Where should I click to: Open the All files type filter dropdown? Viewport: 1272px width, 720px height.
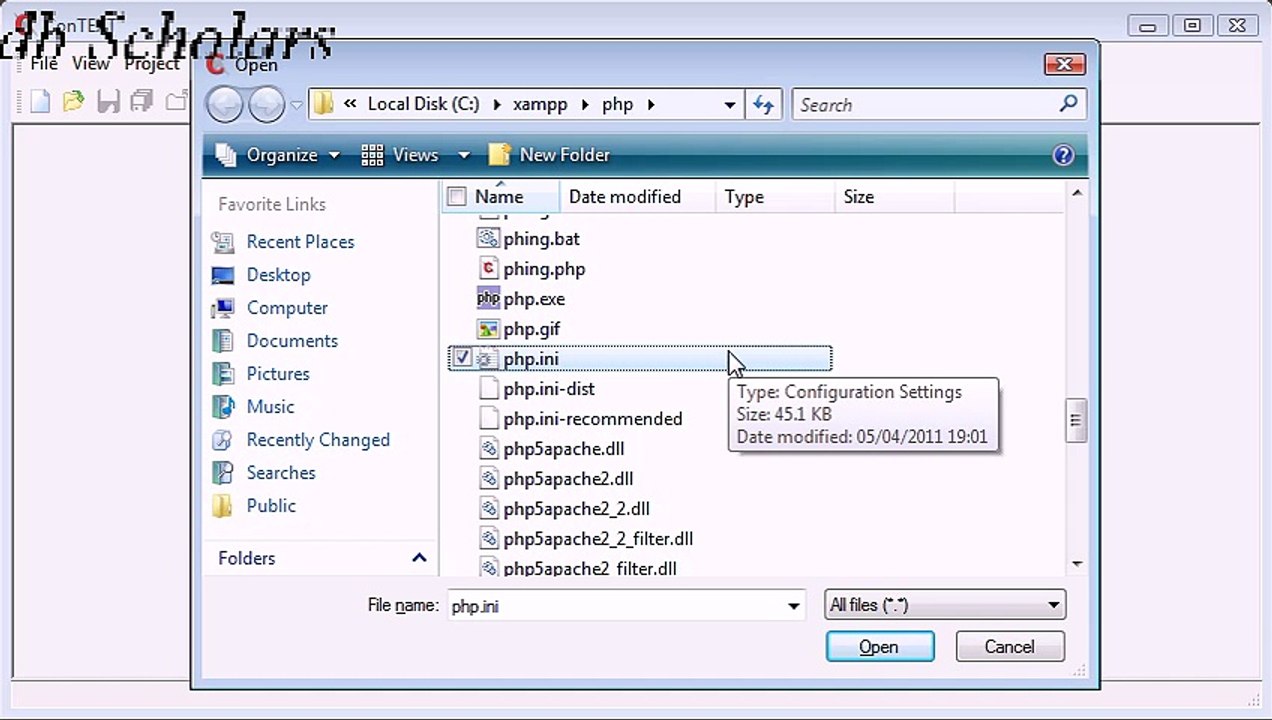point(945,605)
